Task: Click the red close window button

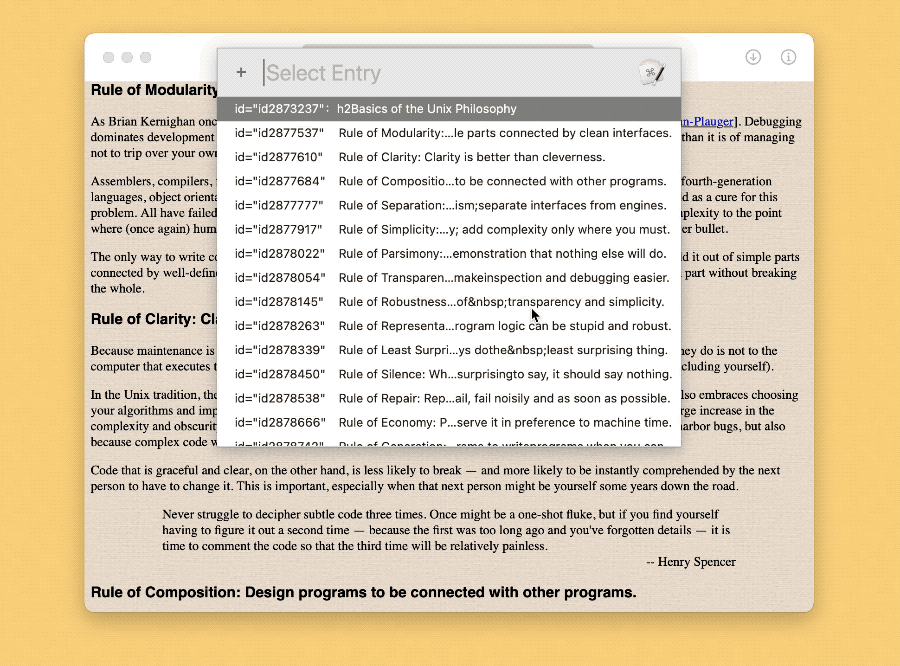Action: point(108,57)
